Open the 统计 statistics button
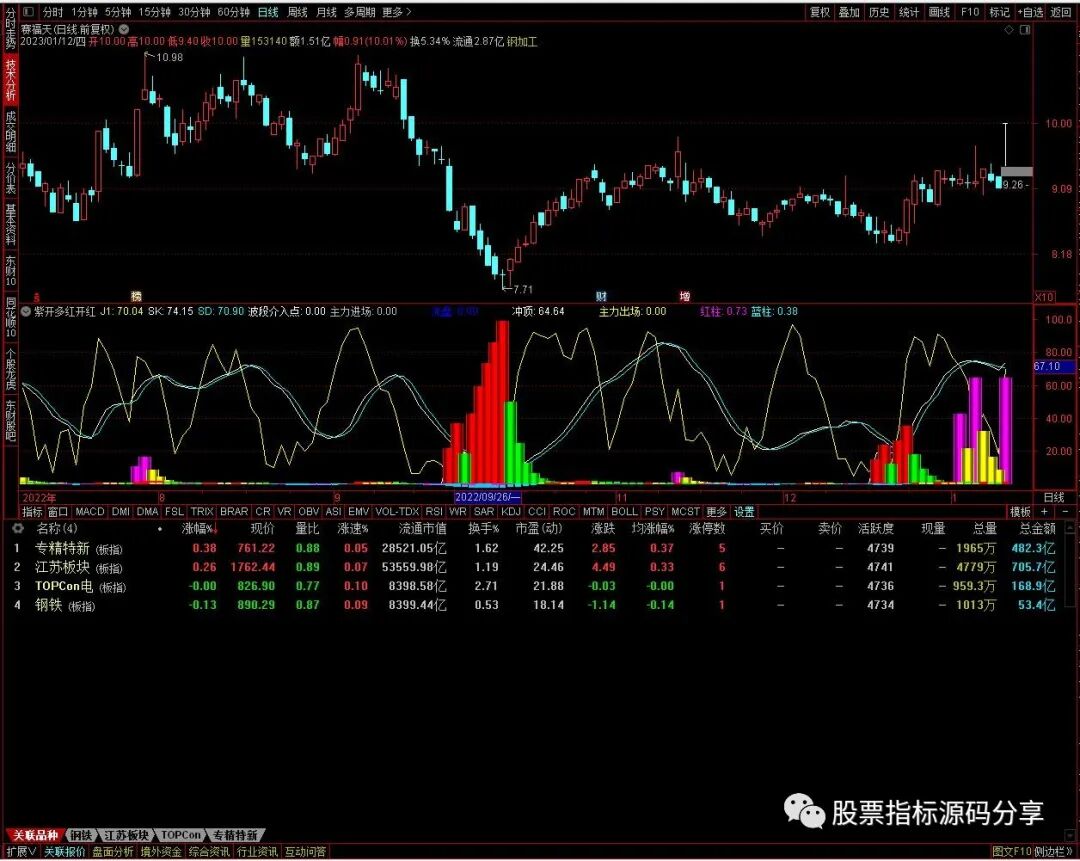Screen dimensions: 1080x861 coord(908,12)
